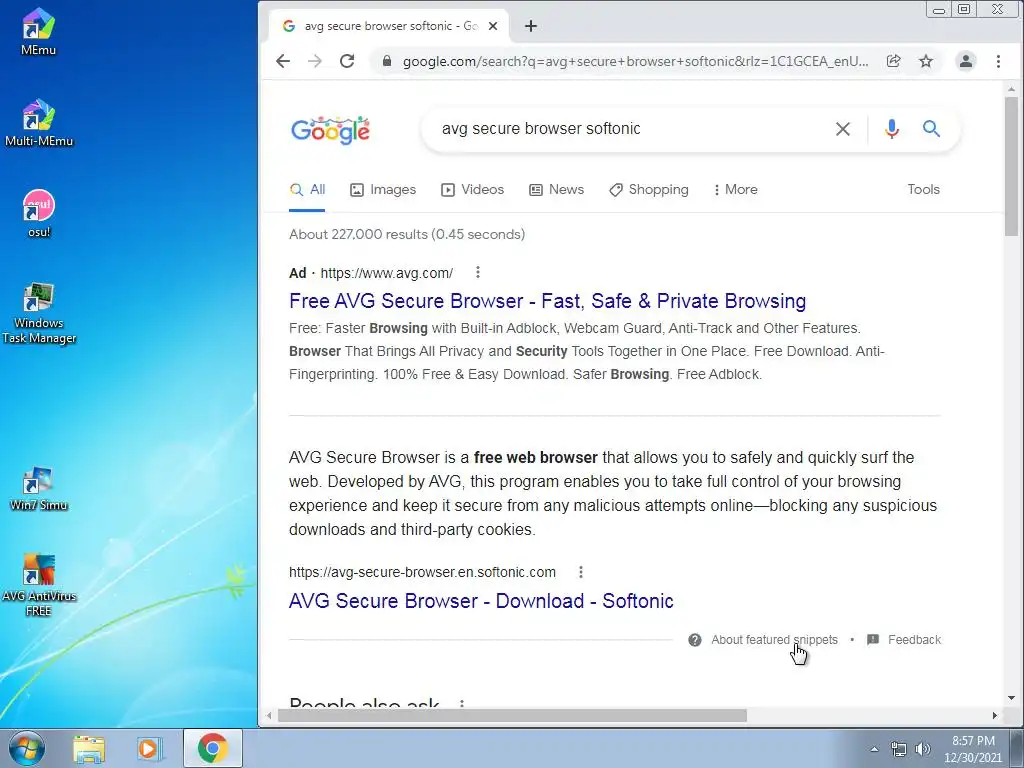The height and width of the screenshot is (768, 1024).
Task: Expand the More search filters
Action: [x=736, y=189]
